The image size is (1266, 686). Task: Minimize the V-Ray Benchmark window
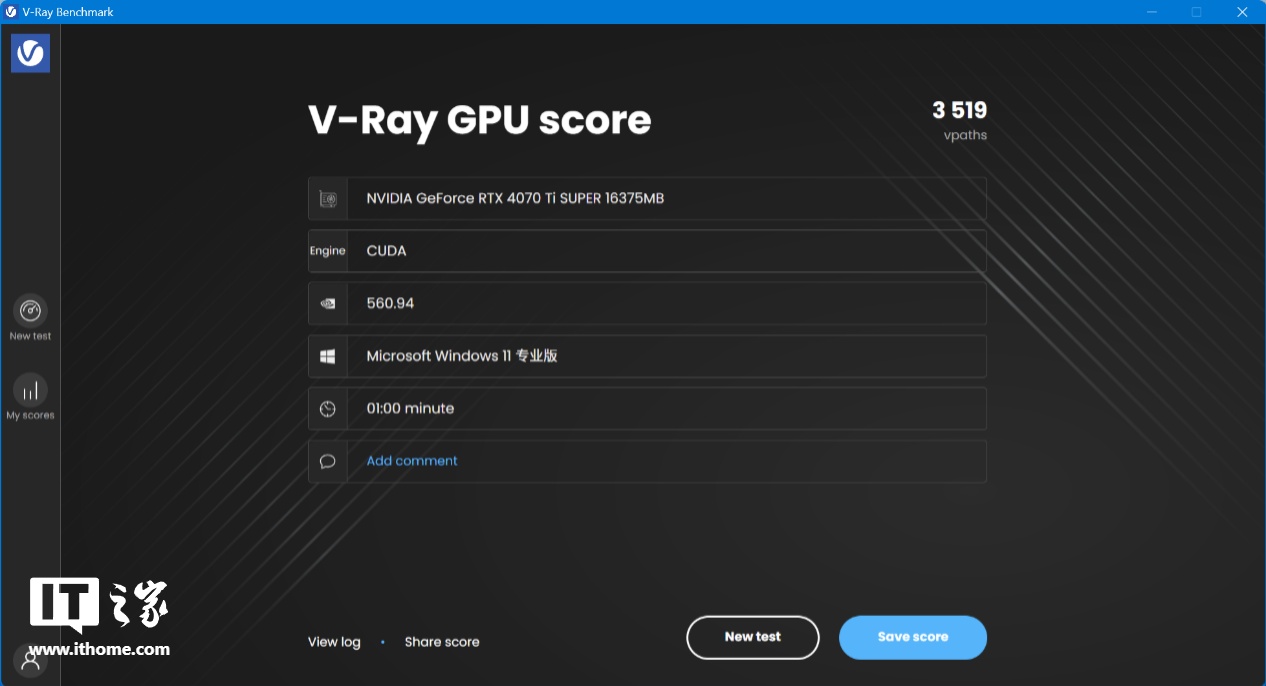pos(1152,12)
